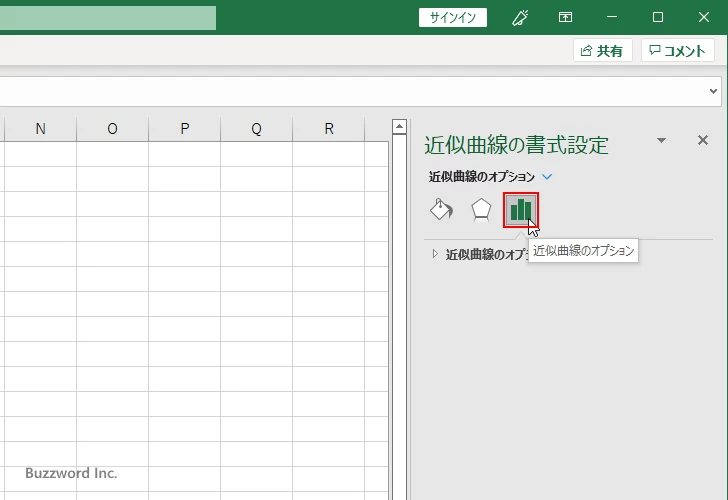Click the pen icon in title bar
Image resolution: width=728 pixels, height=500 pixels.
click(x=520, y=17)
